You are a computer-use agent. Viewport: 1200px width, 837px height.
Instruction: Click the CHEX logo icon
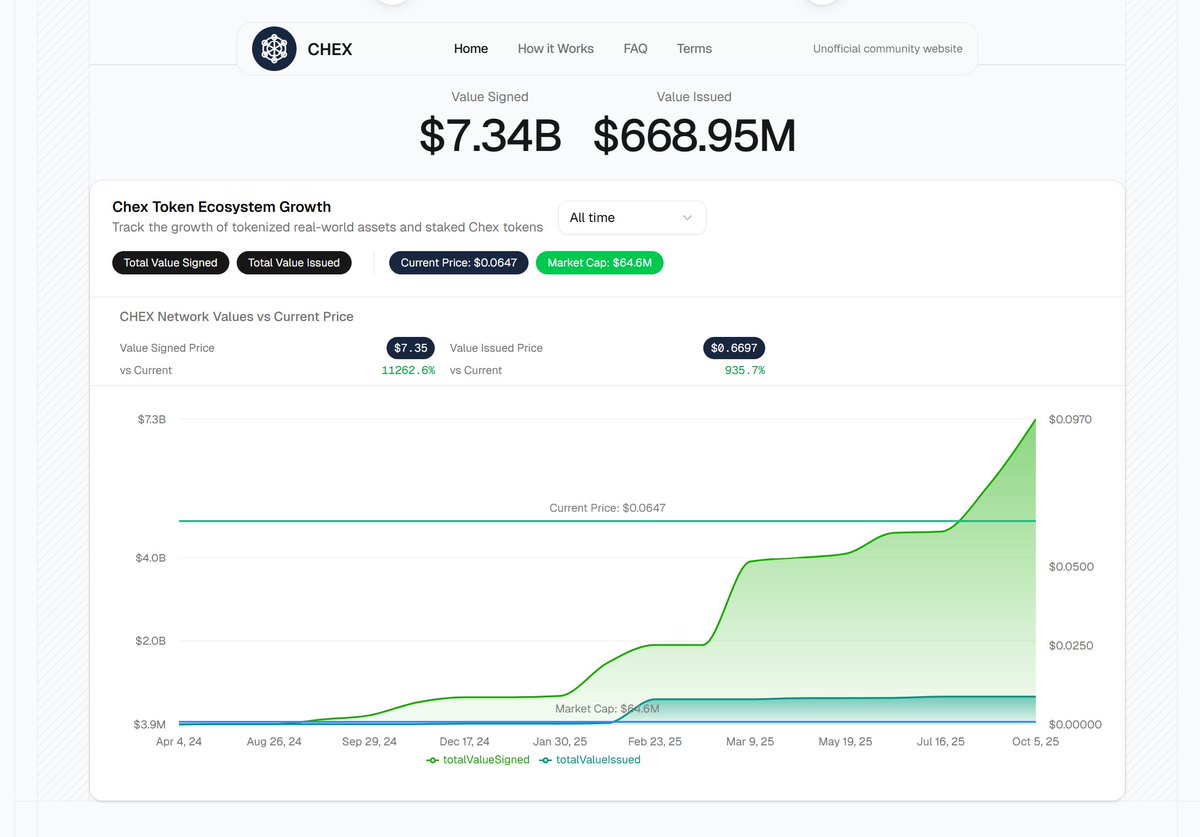(276, 49)
